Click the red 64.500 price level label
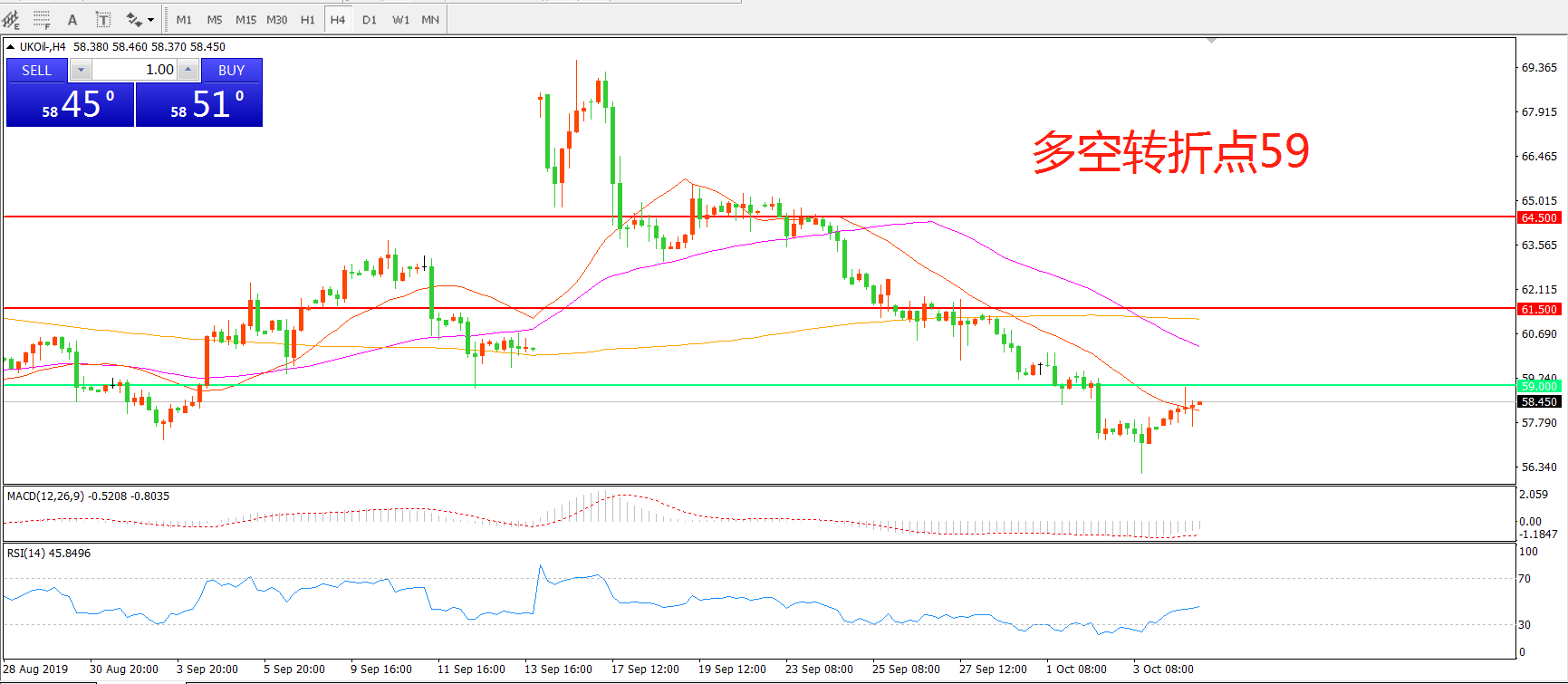The height and width of the screenshot is (684, 1568). point(1539,217)
